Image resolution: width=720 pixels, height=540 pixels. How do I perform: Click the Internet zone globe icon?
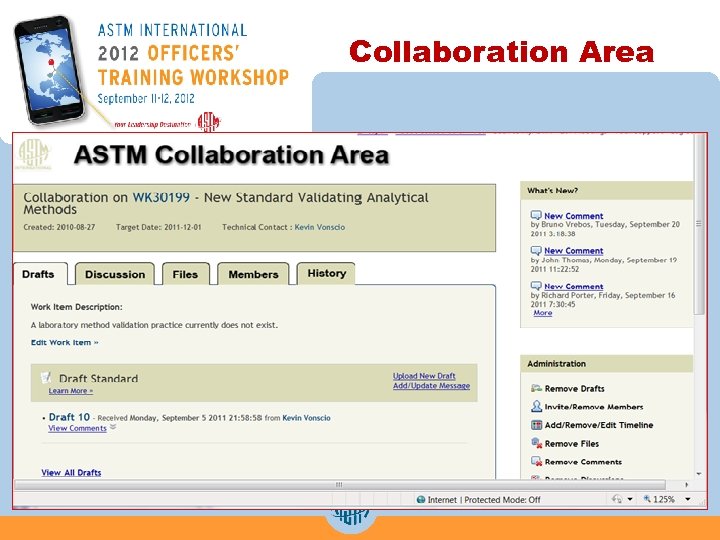421,500
